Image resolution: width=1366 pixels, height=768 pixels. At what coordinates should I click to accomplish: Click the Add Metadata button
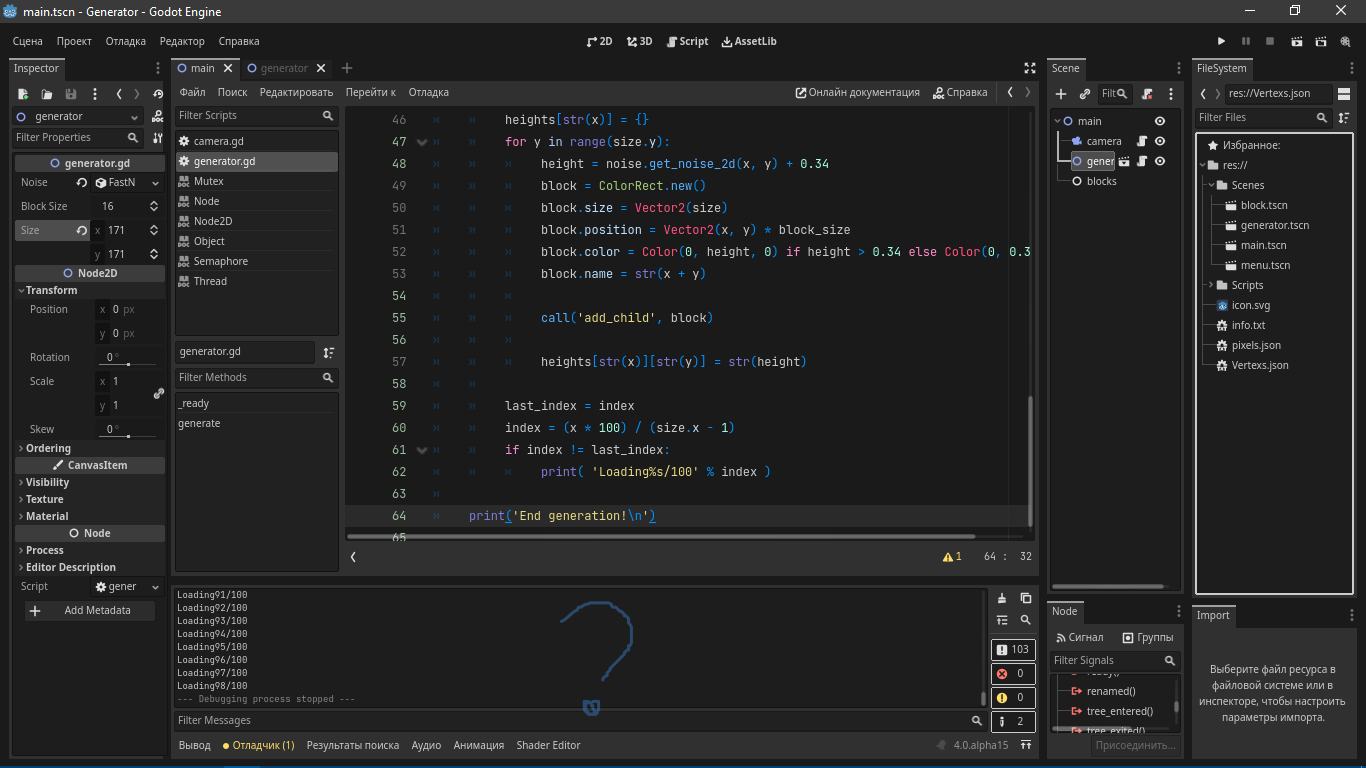pyautogui.click(x=89, y=609)
